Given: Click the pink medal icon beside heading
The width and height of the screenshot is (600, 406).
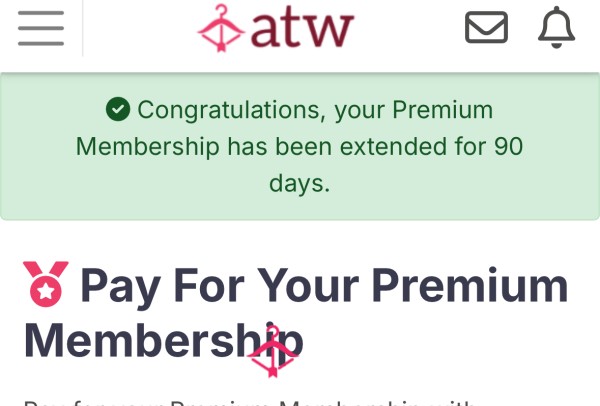Looking at the screenshot, I should 46,284.
